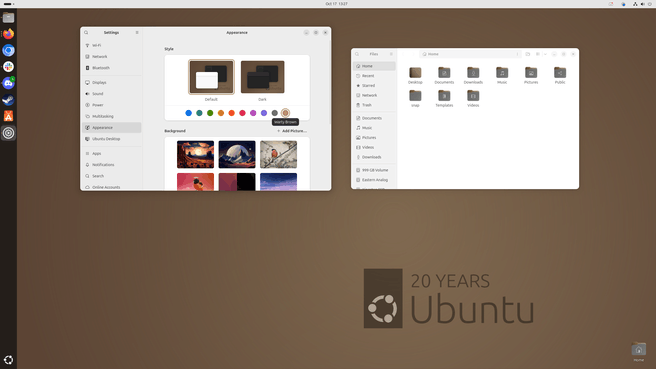The image size is (656, 369).
Task: Select the Default light style
Action: (211, 77)
